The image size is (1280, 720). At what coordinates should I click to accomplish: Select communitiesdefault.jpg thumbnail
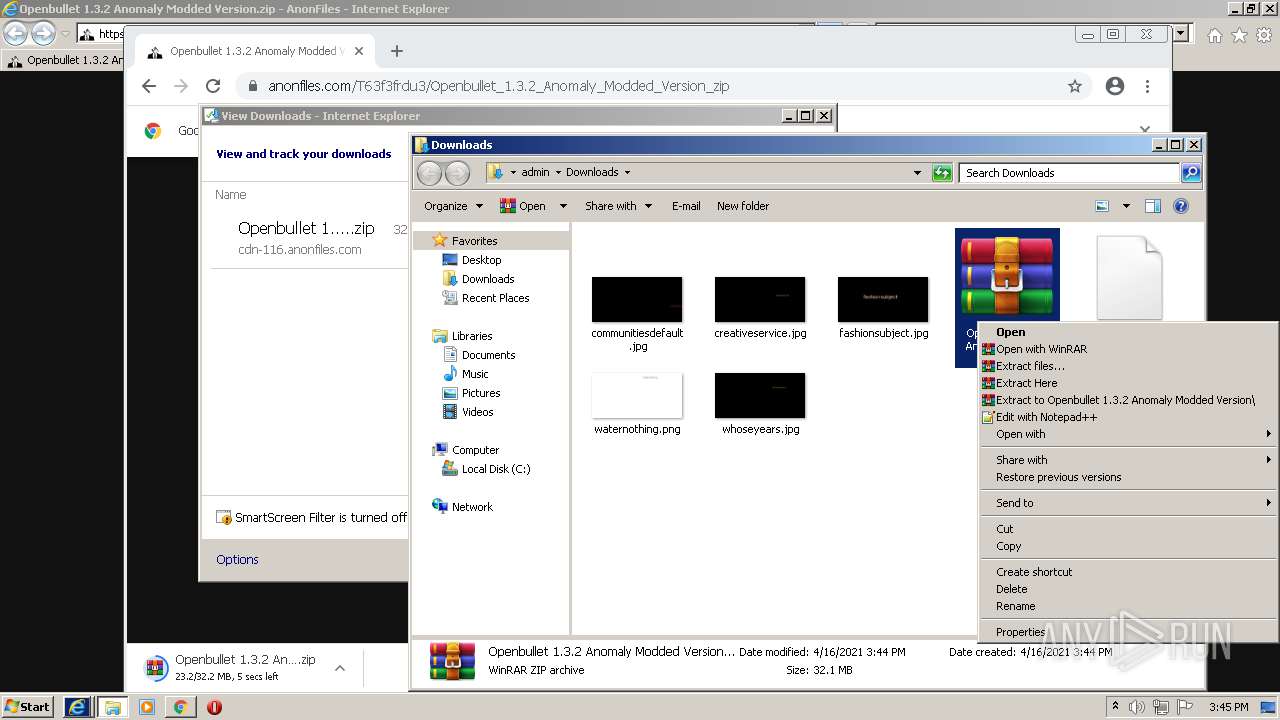[637, 300]
